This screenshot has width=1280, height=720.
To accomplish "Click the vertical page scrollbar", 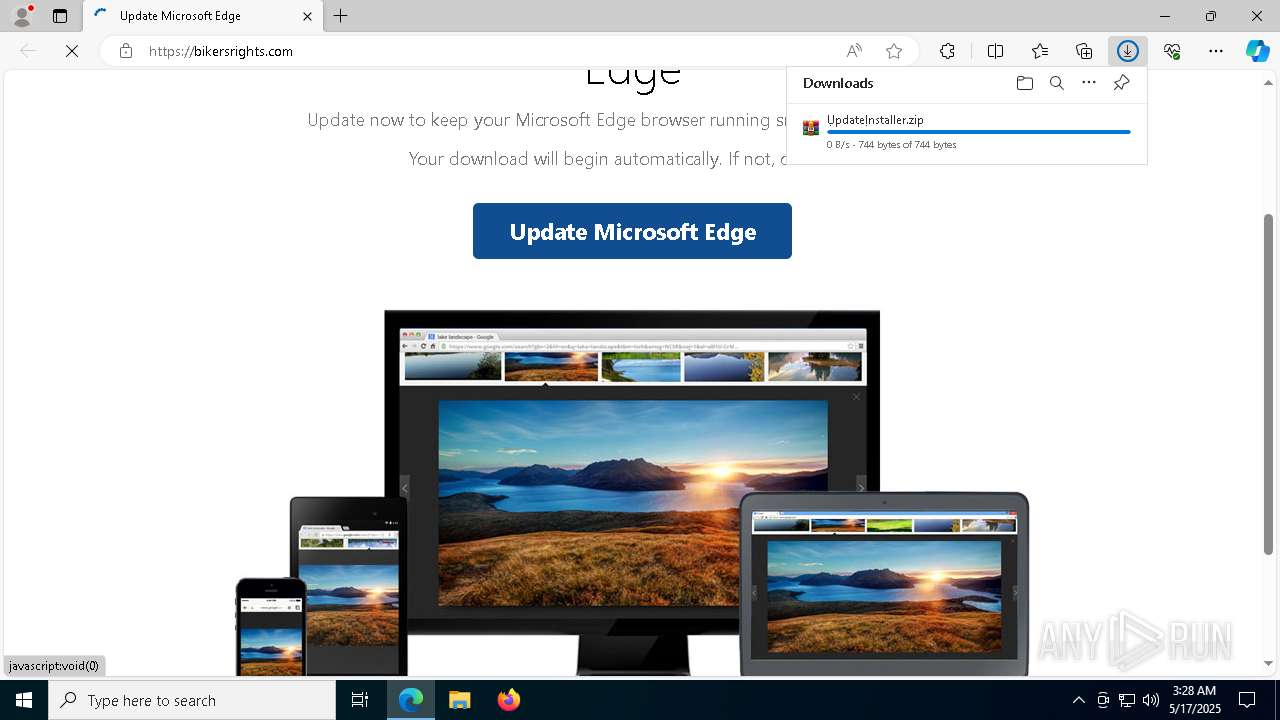I will 1268,384.
